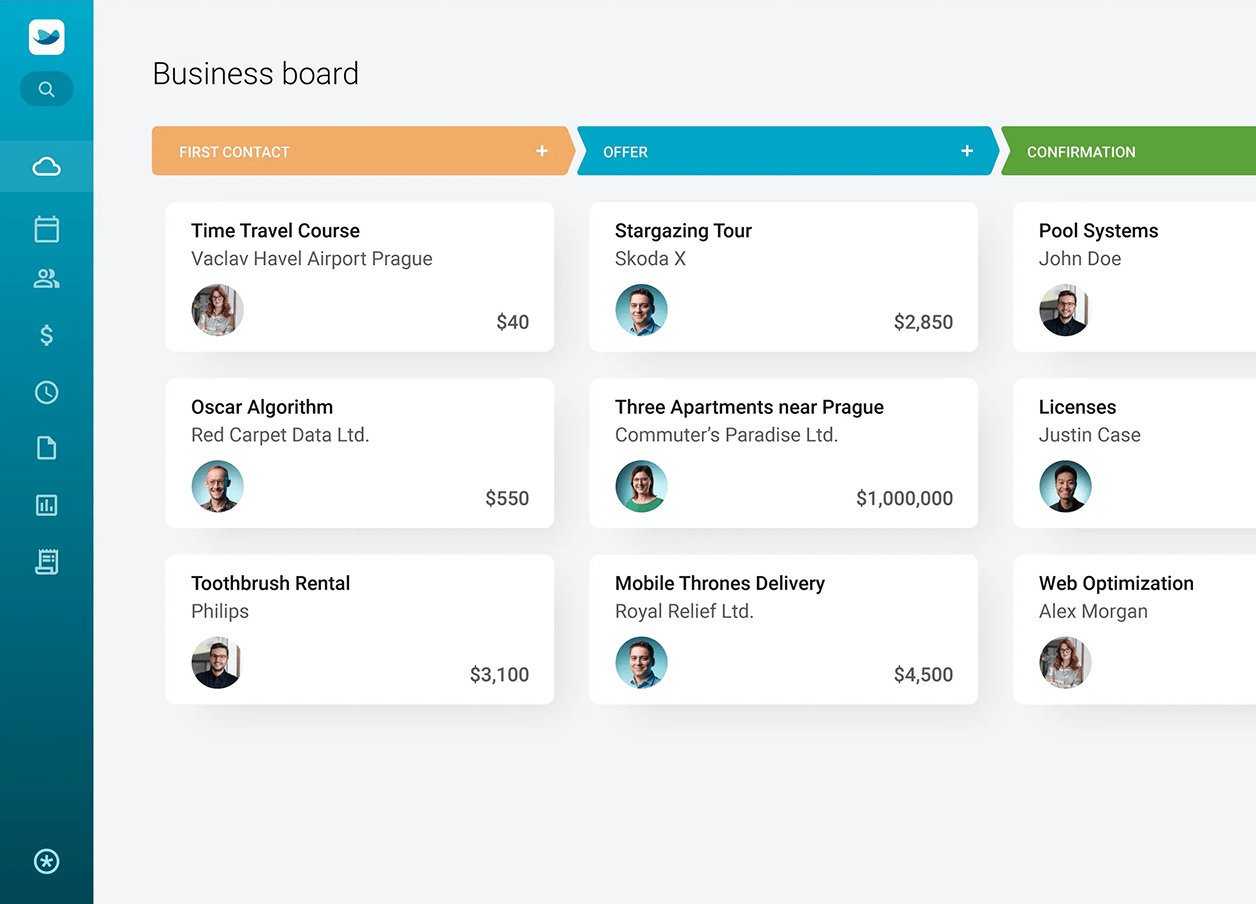Open the Mobile Thrones Delivery card
The width and height of the screenshot is (1256, 904).
pos(783,629)
